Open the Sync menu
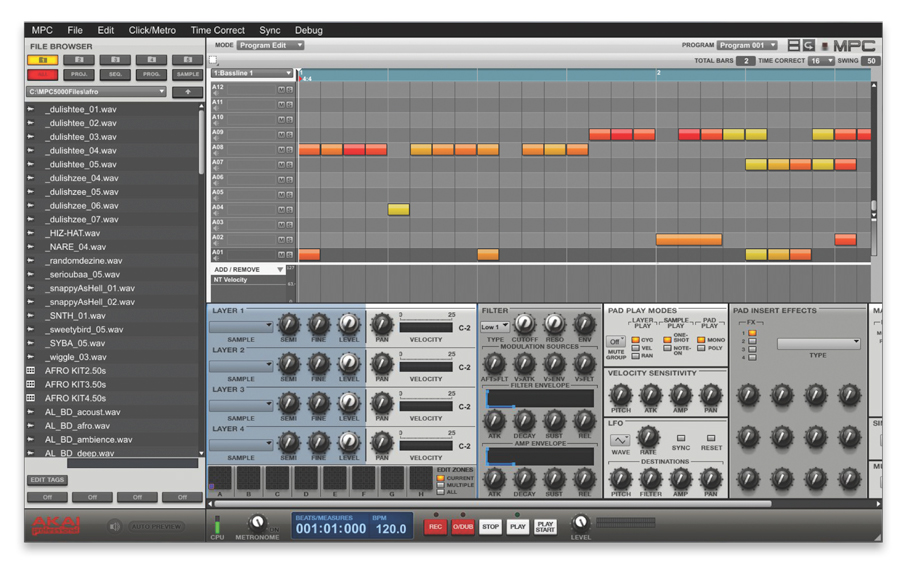Image resolution: width=900 pixels, height=563 pixels. (270, 30)
